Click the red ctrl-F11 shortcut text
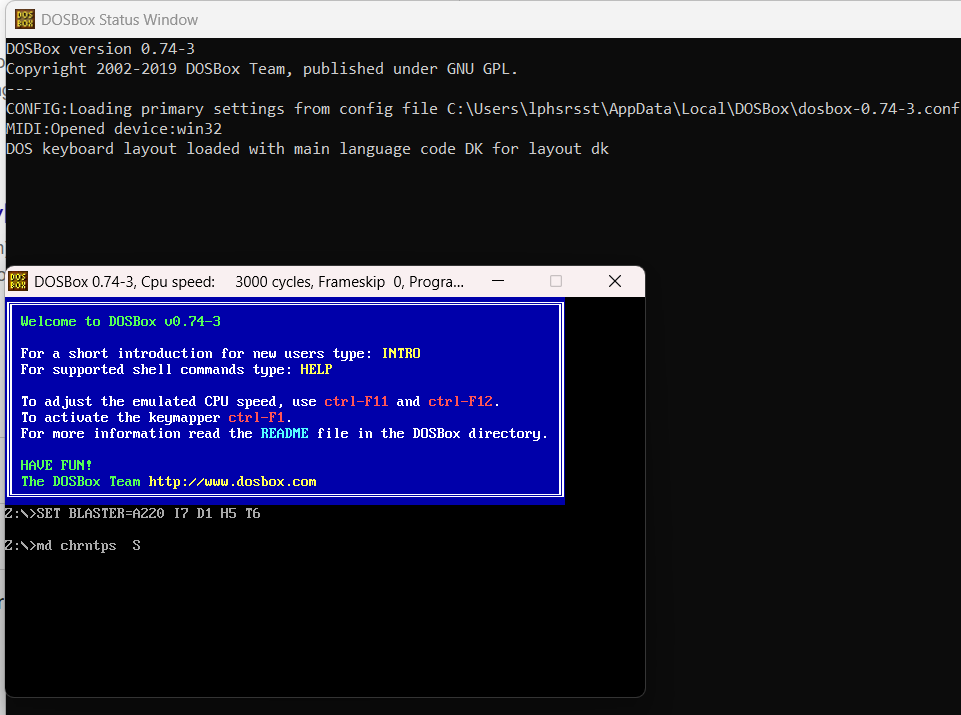Viewport: 961px width, 715px height. [356, 401]
